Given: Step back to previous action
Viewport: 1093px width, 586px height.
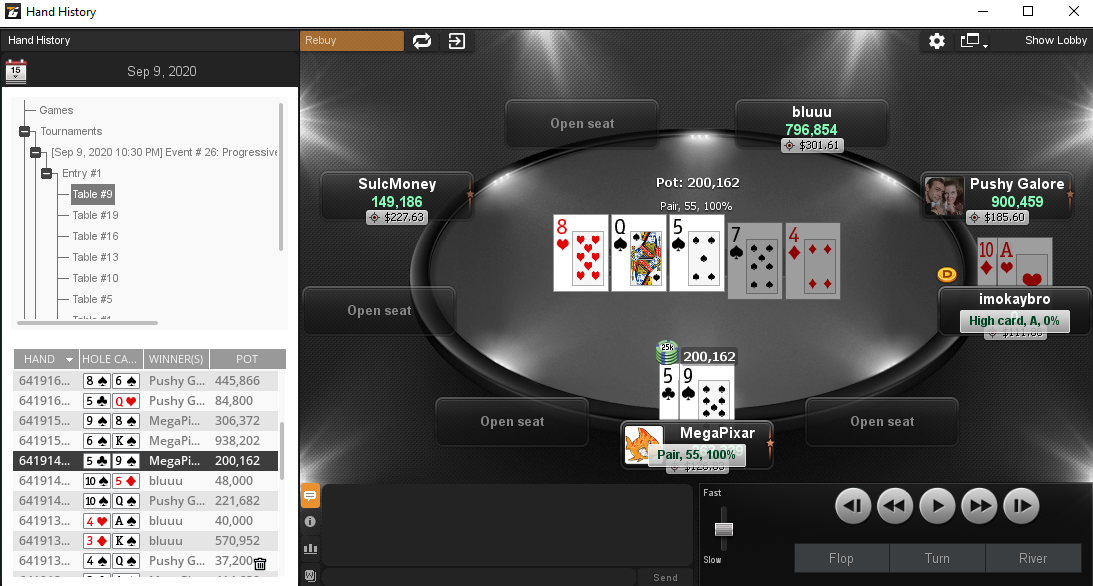Looking at the screenshot, I should [853, 507].
